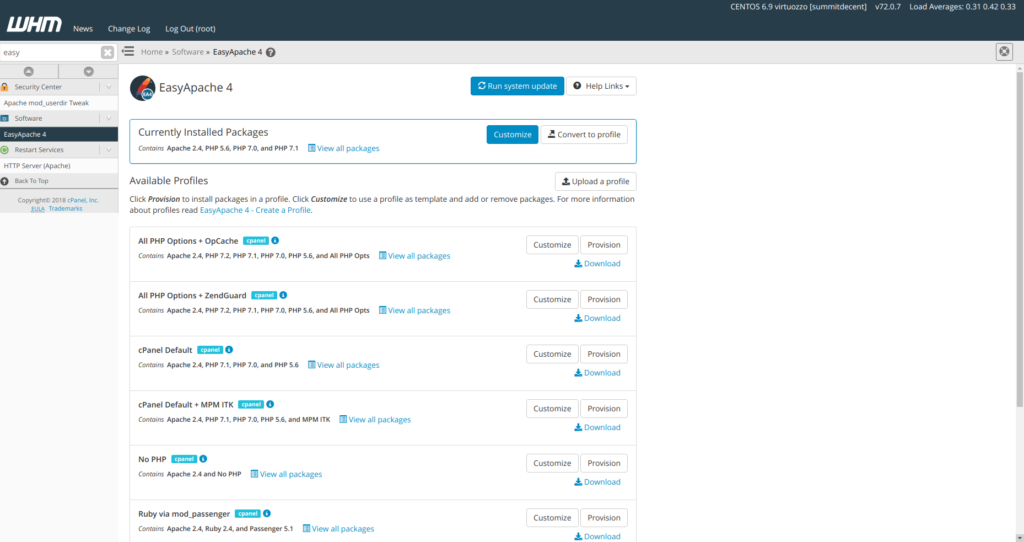Open the Help Links dropdown
The height and width of the screenshot is (542, 1024).
601,86
